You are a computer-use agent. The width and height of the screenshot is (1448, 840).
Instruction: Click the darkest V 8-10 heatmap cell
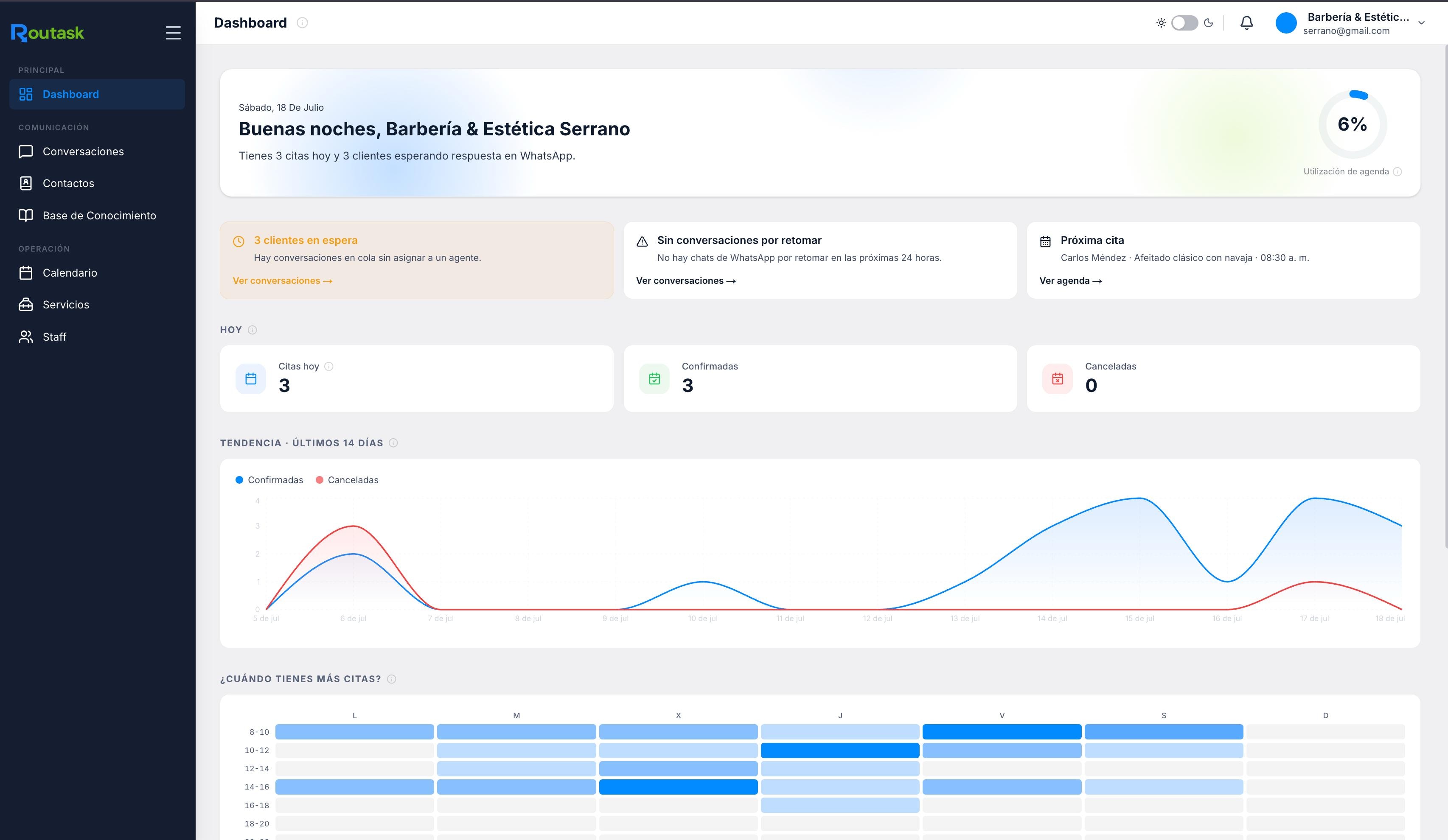(1002, 732)
